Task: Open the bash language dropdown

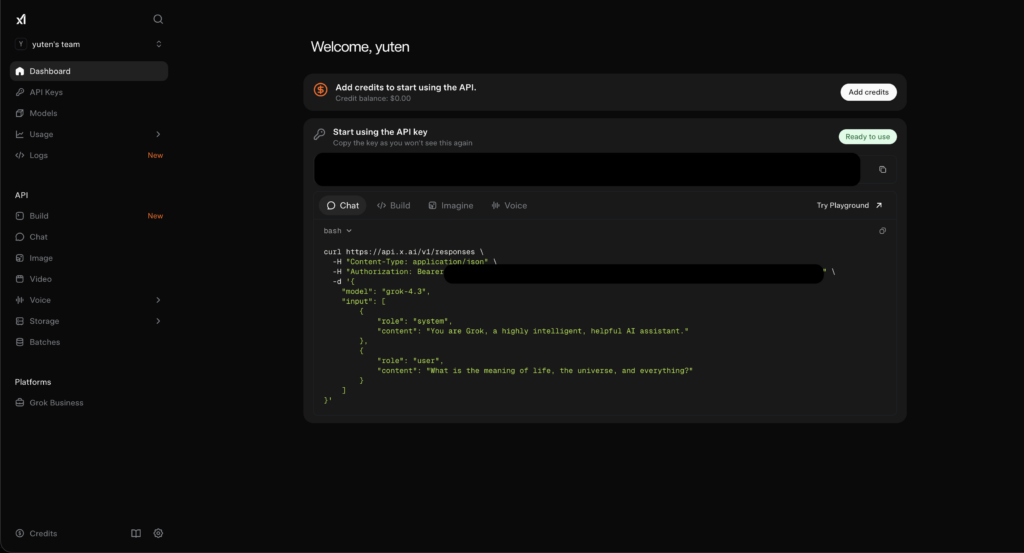Action: [x=338, y=231]
